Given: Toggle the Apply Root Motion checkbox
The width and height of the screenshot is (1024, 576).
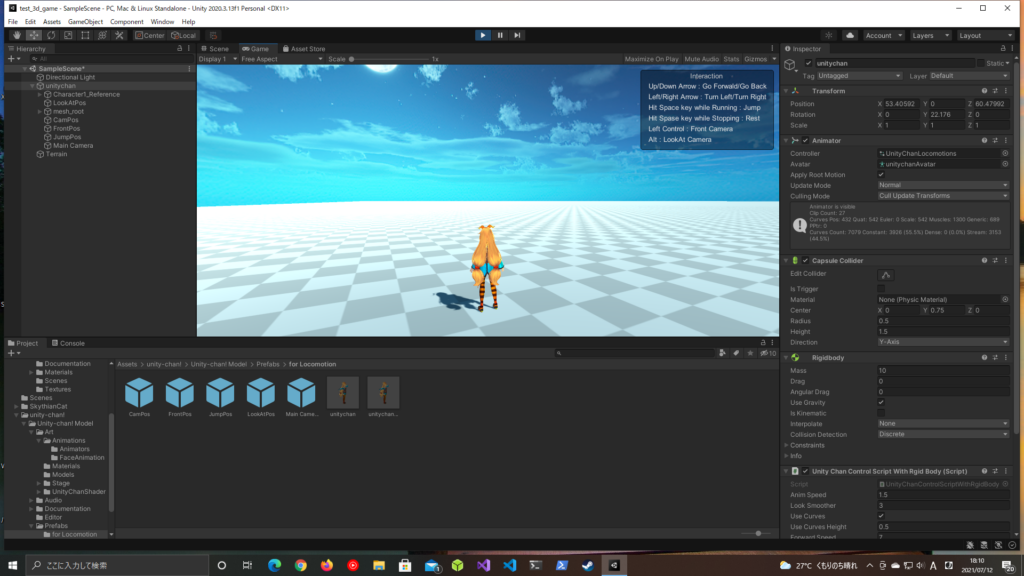Looking at the screenshot, I should click(x=881, y=175).
